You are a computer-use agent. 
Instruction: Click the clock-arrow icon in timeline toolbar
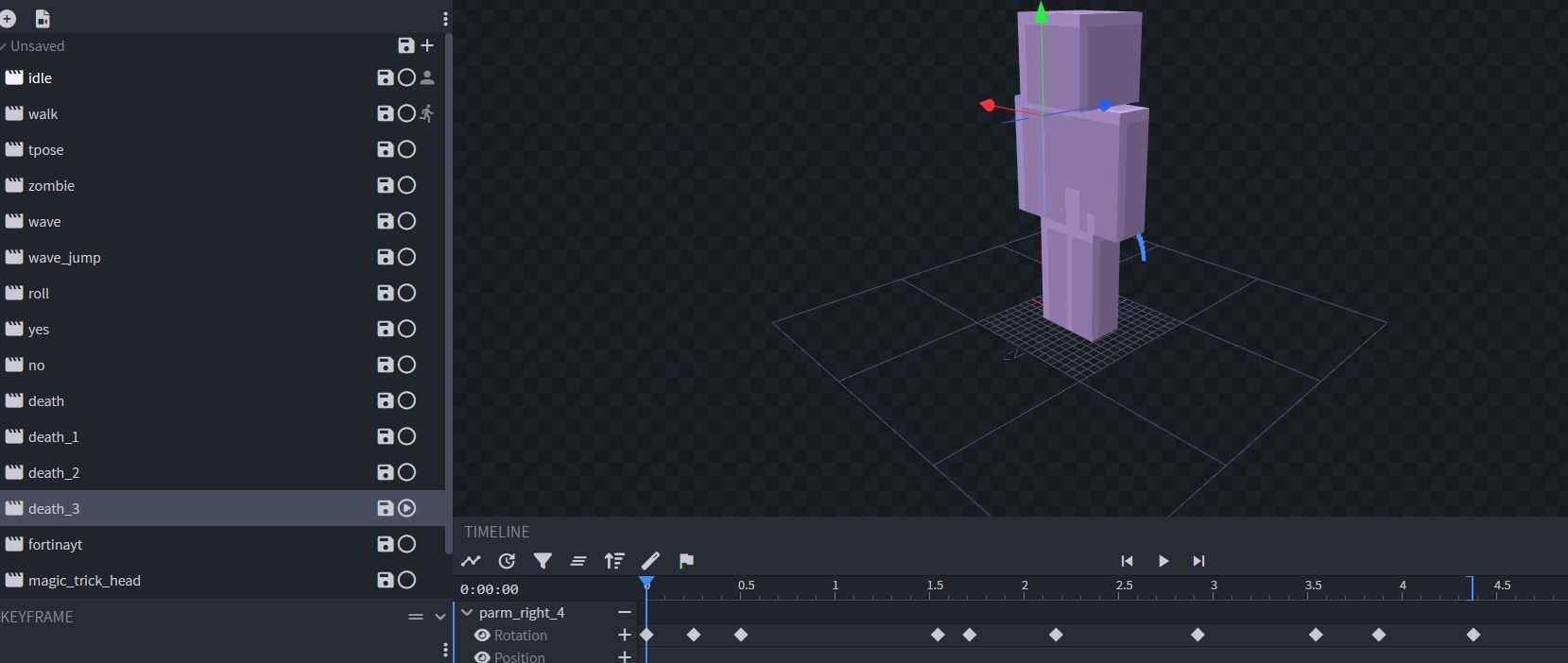[507, 561]
